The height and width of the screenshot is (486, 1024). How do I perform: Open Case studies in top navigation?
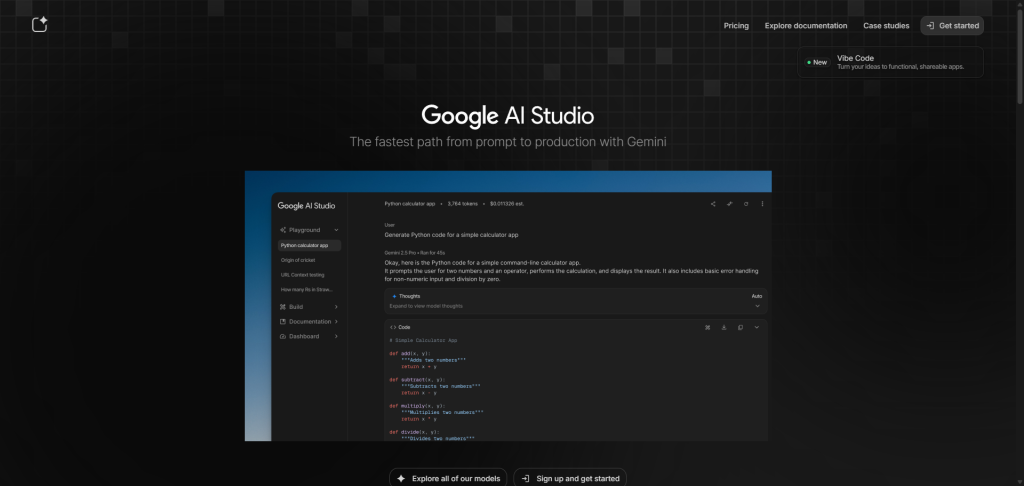coord(886,26)
